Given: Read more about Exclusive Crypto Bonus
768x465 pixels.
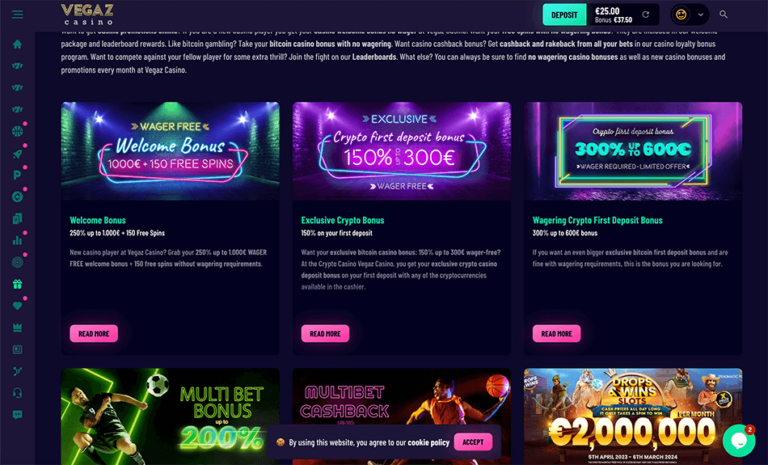Looking at the screenshot, I should coord(325,333).
